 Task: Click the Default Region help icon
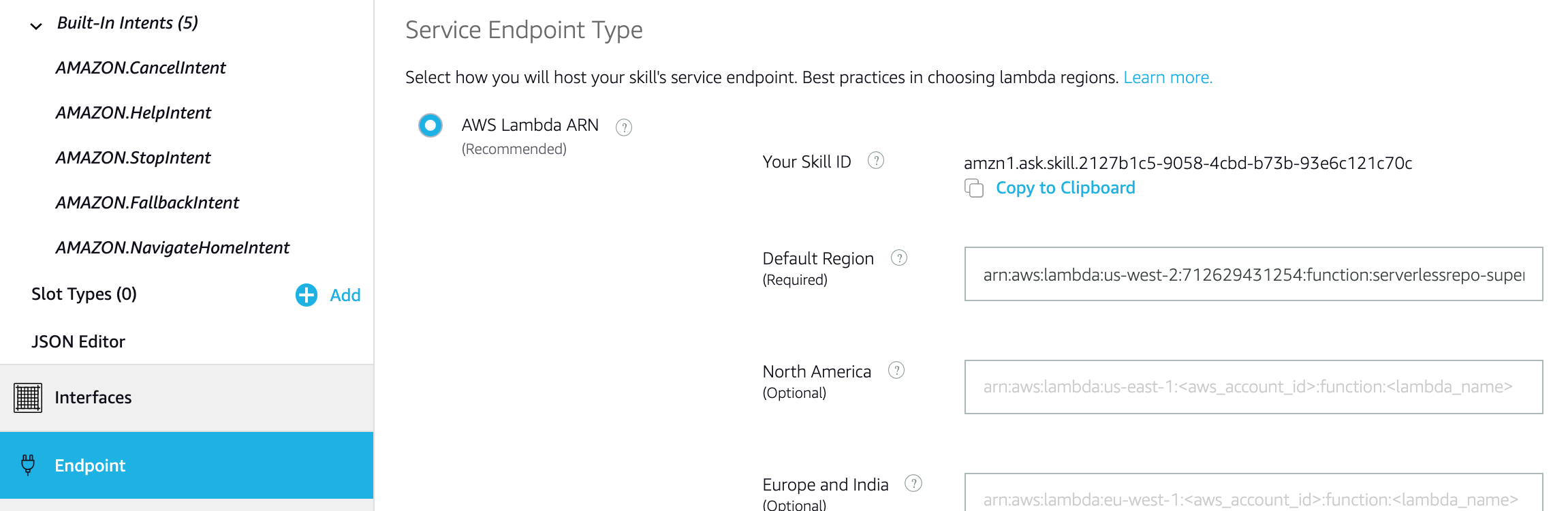pyautogui.click(x=898, y=258)
